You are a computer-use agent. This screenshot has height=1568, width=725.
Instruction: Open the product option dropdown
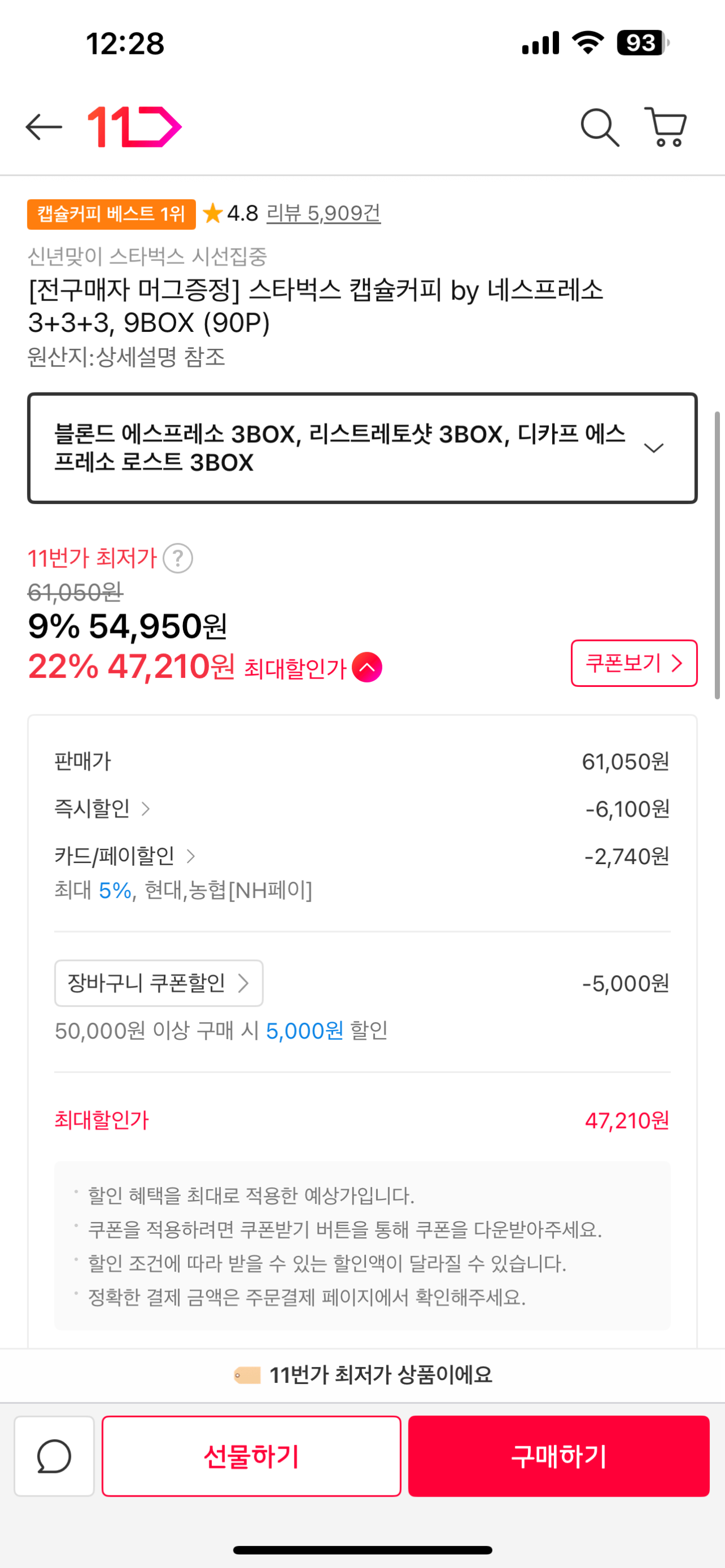(x=362, y=448)
